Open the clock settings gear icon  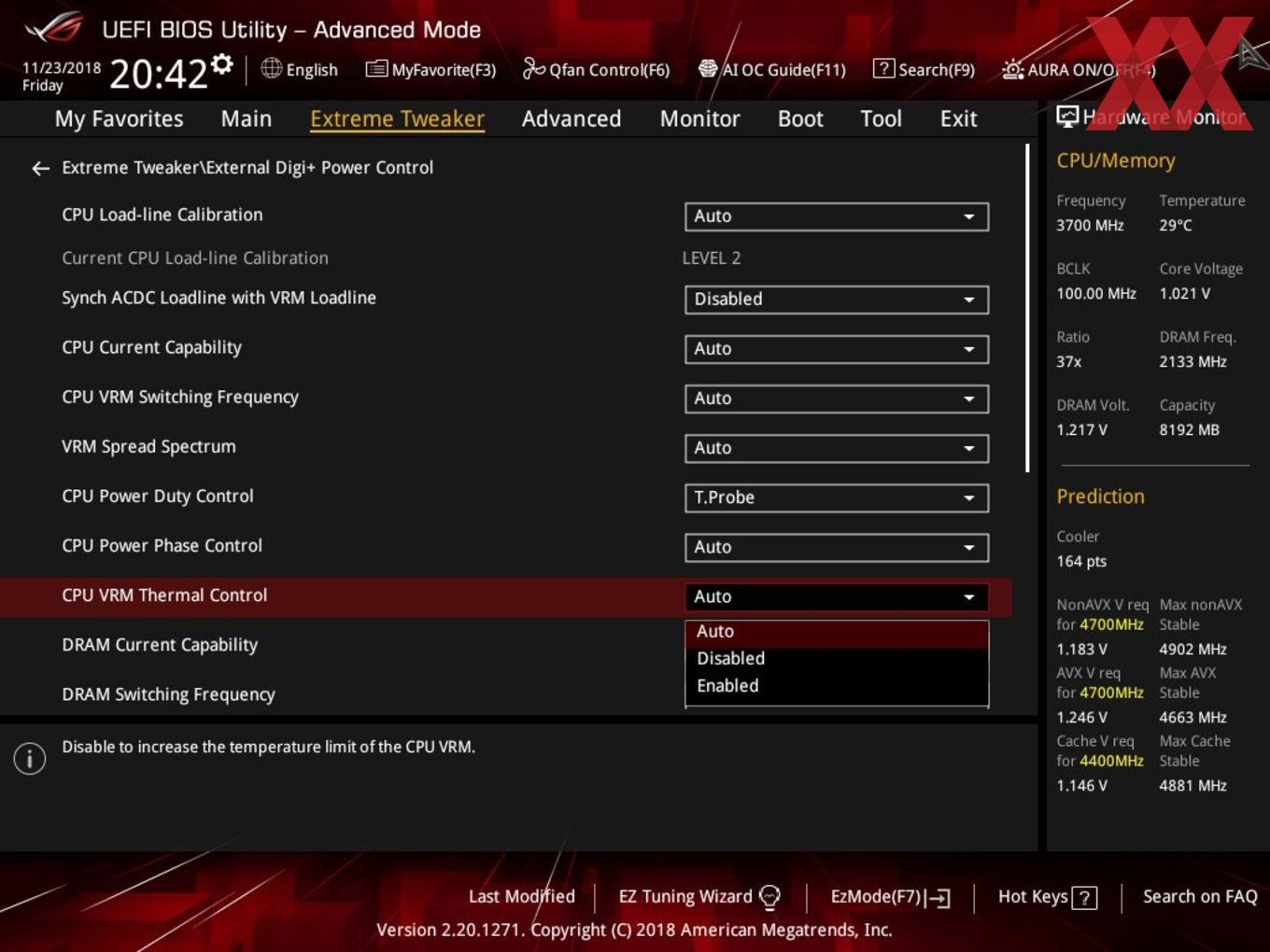222,64
